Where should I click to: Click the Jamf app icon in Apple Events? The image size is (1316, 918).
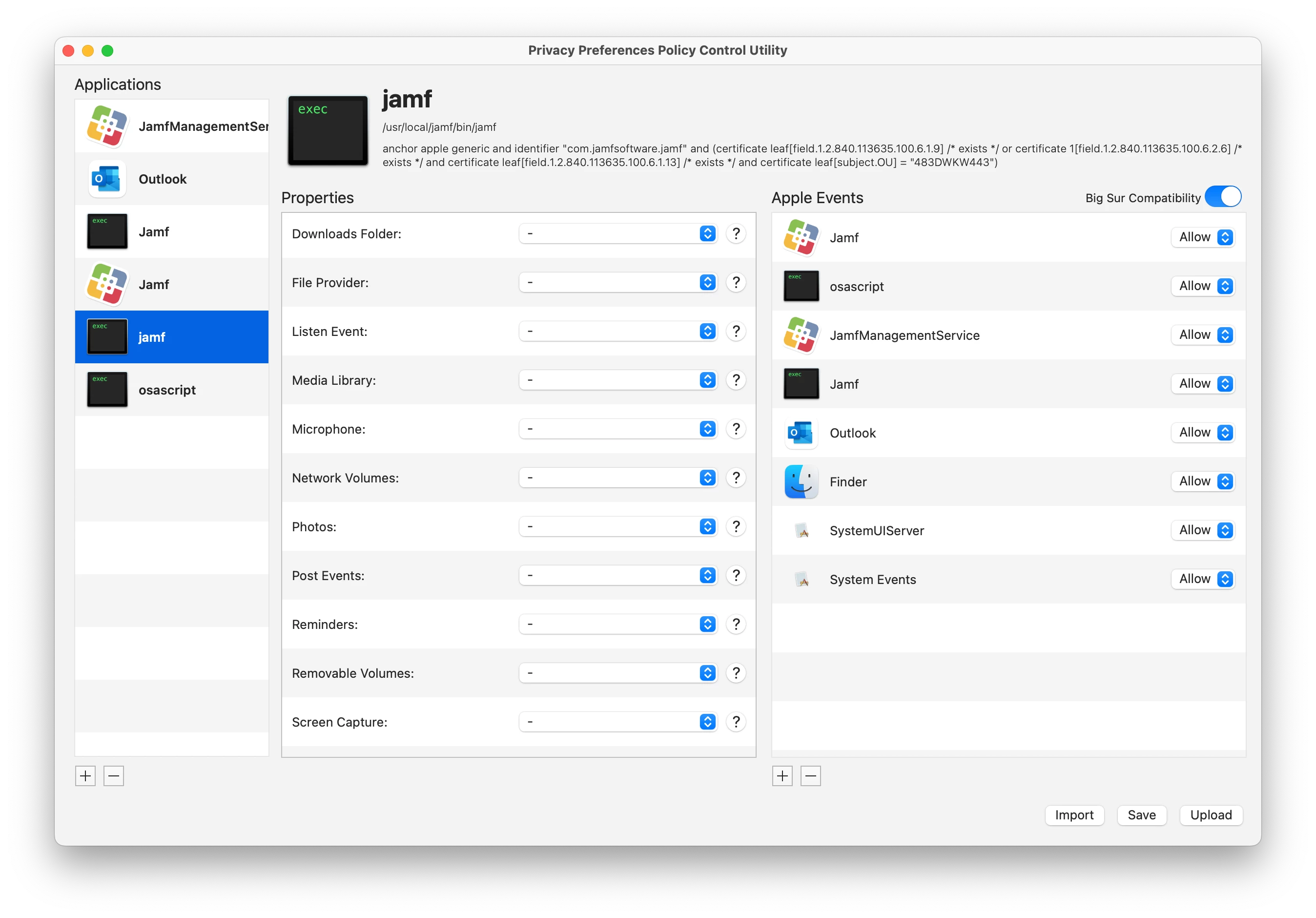(x=801, y=237)
